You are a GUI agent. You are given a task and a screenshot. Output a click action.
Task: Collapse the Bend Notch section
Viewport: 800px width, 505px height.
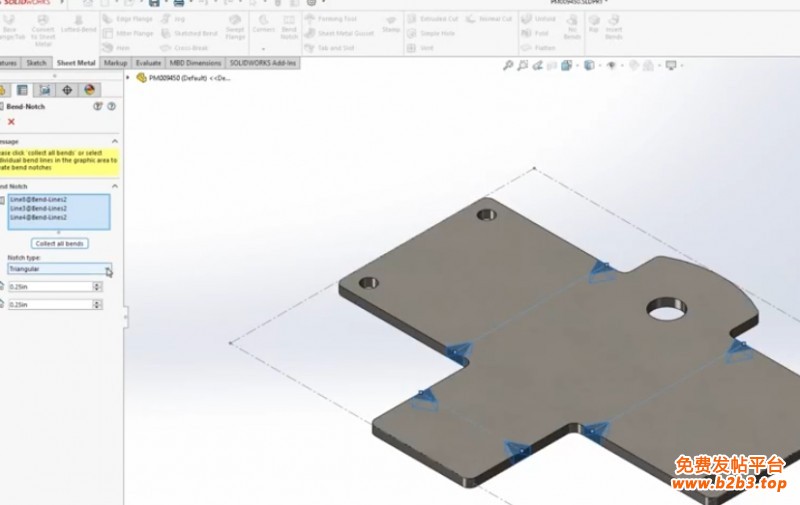point(115,186)
